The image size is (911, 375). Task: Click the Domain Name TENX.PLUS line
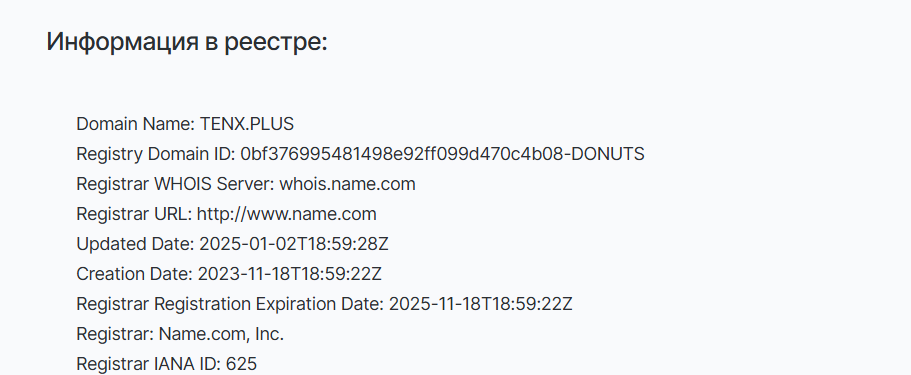[185, 124]
